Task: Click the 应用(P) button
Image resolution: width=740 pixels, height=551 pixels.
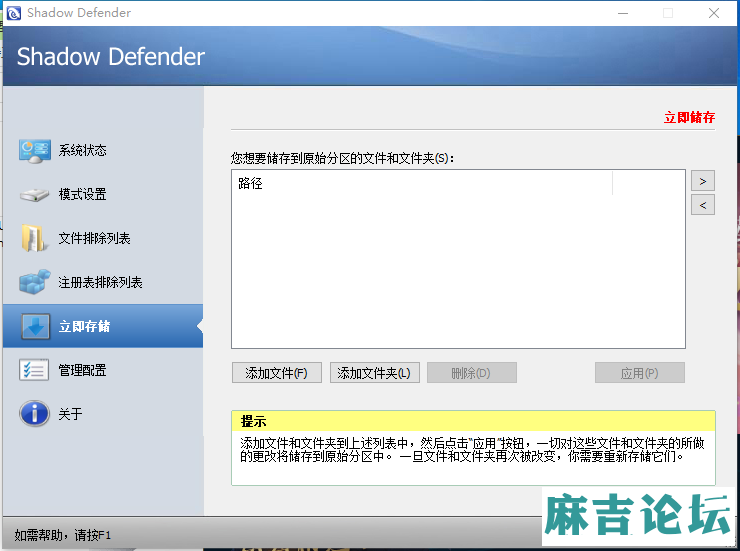Action: click(639, 373)
